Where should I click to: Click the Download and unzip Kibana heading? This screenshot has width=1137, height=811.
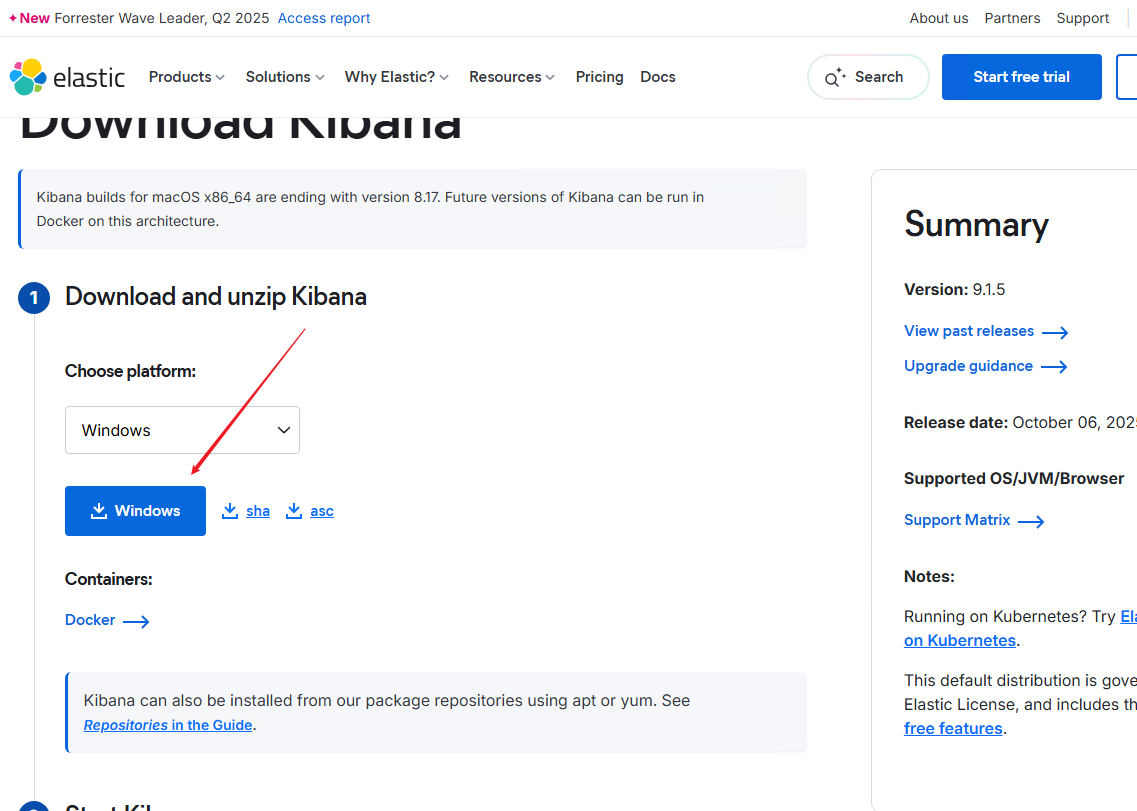pyautogui.click(x=216, y=297)
